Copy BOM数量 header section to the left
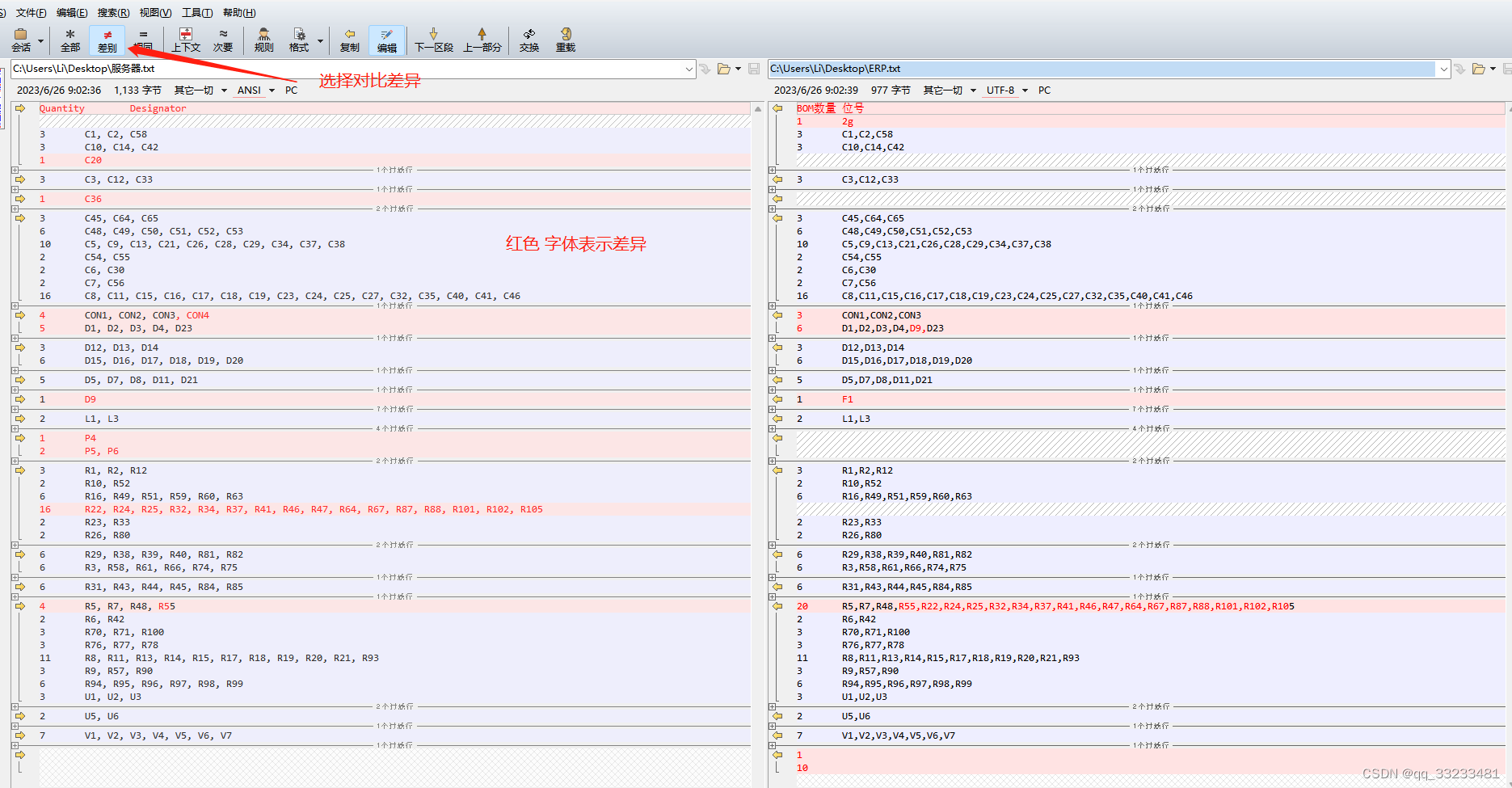1512x788 pixels. tap(777, 108)
